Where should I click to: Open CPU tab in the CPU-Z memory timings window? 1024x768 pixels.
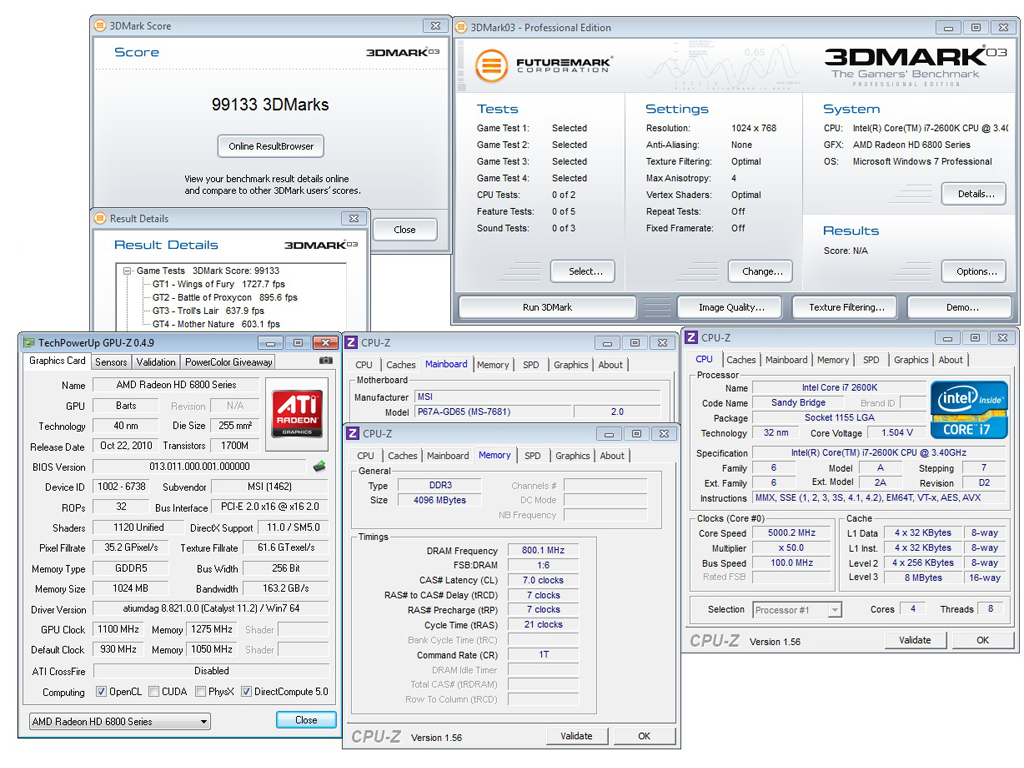tap(366, 456)
